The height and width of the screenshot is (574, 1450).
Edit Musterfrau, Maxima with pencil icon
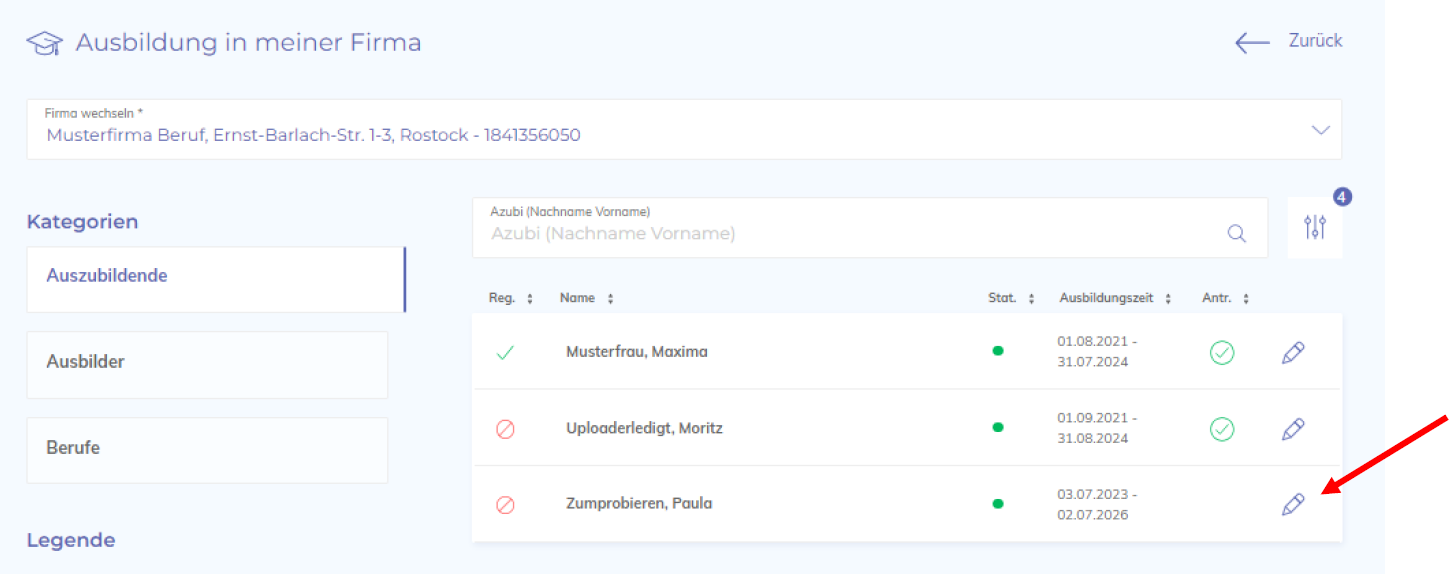click(x=1293, y=352)
